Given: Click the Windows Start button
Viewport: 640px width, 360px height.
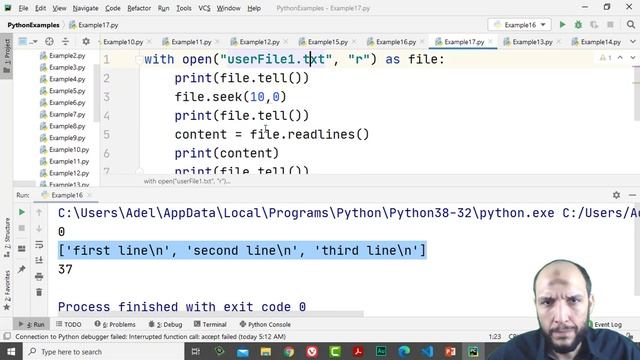Looking at the screenshot, I should [x=11, y=351].
